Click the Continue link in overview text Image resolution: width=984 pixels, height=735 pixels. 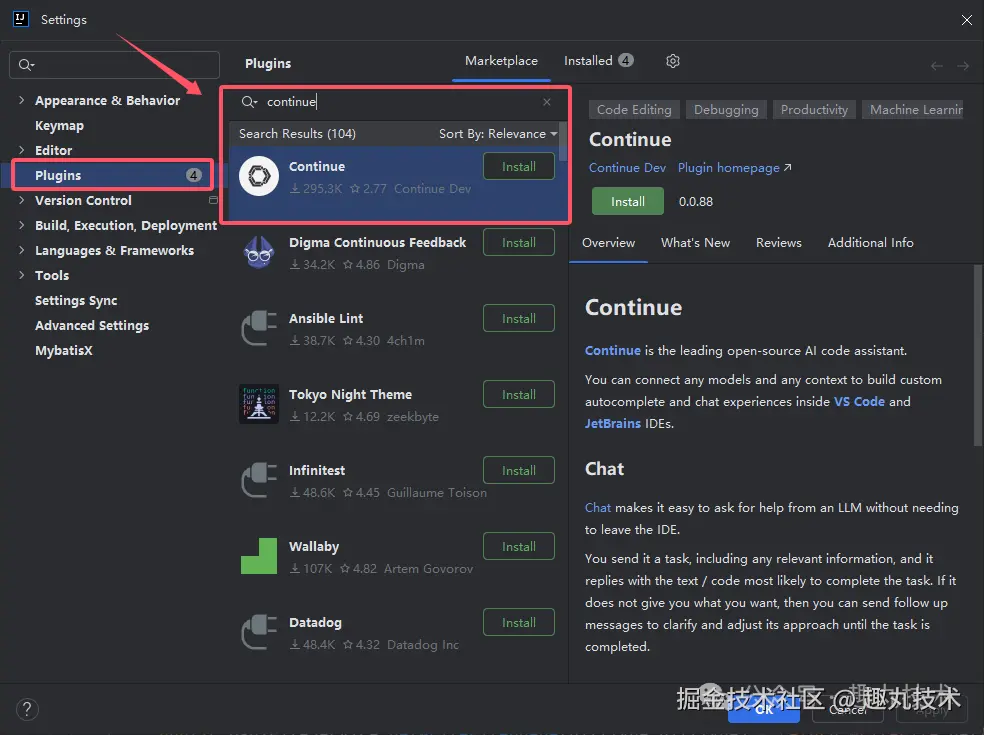[612, 351]
